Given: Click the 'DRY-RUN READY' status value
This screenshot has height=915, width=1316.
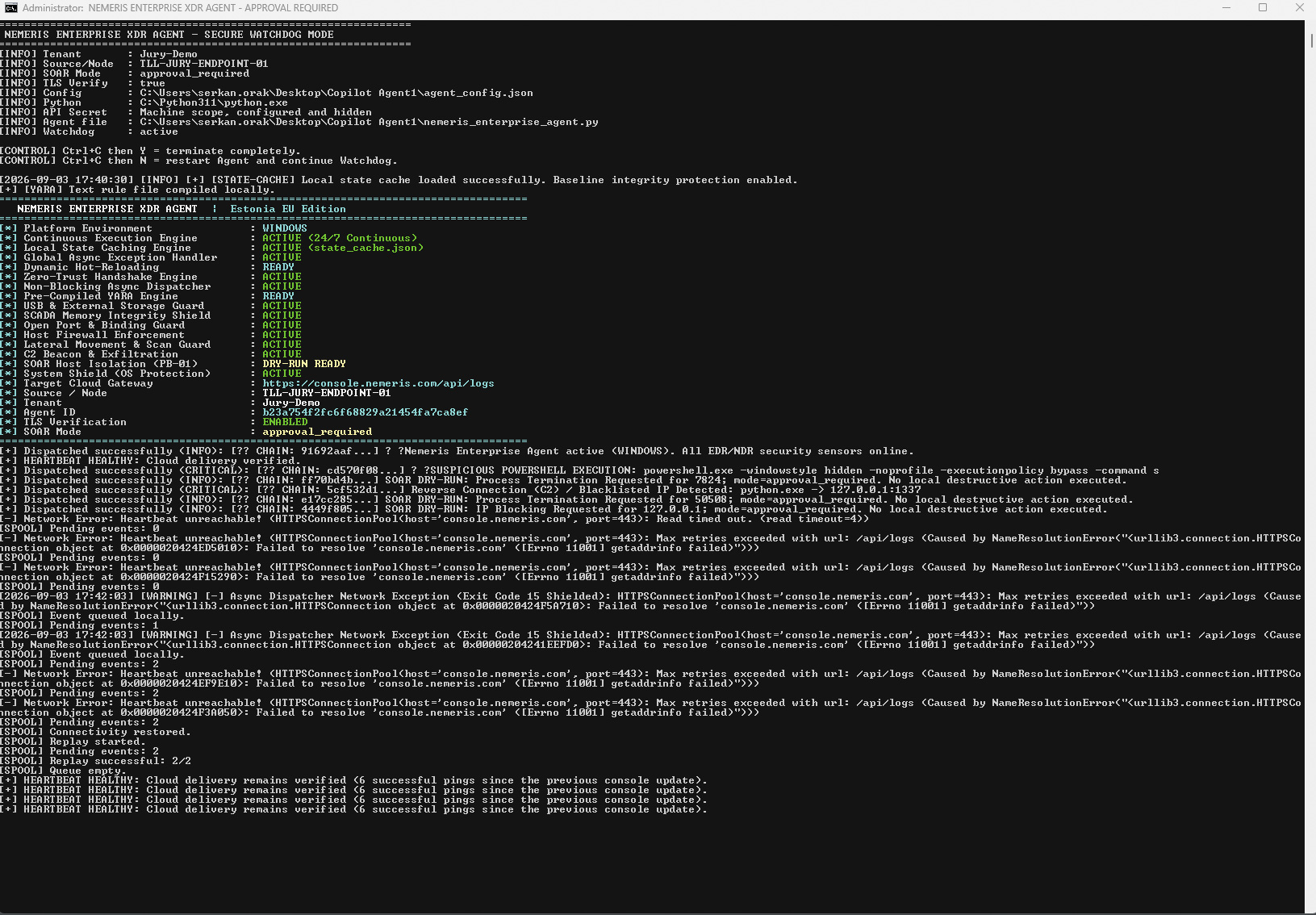Looking at the screenshot, I should pos(304,364).
